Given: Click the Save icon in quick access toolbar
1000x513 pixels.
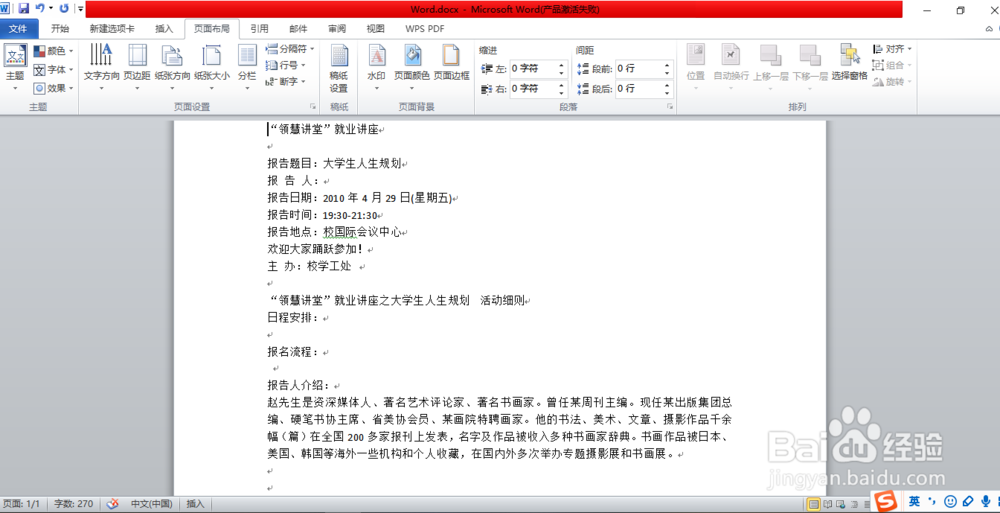Looking at the screenshot, I should click(x=24, y=9).
